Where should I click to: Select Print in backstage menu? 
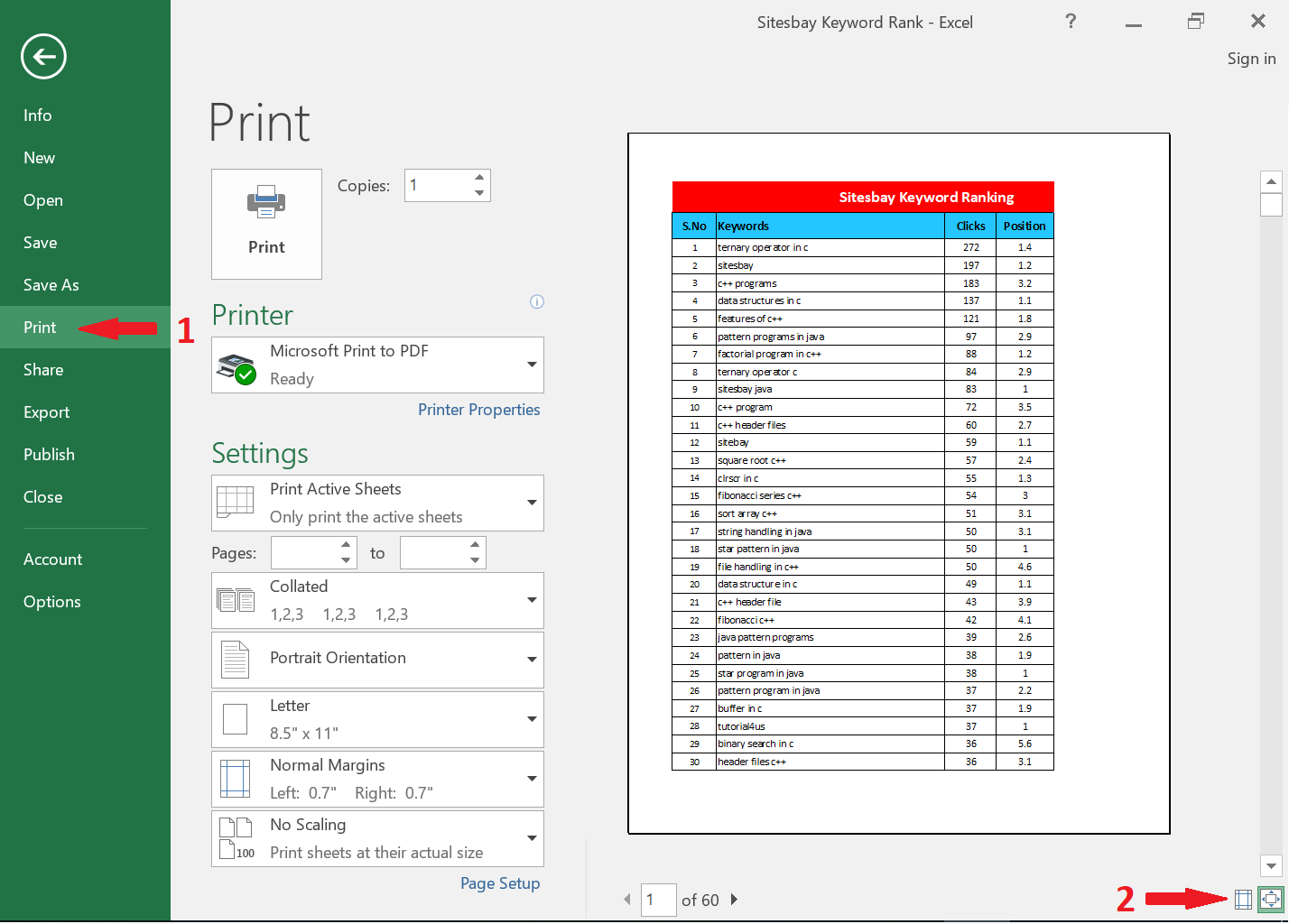tap(85, 328)
